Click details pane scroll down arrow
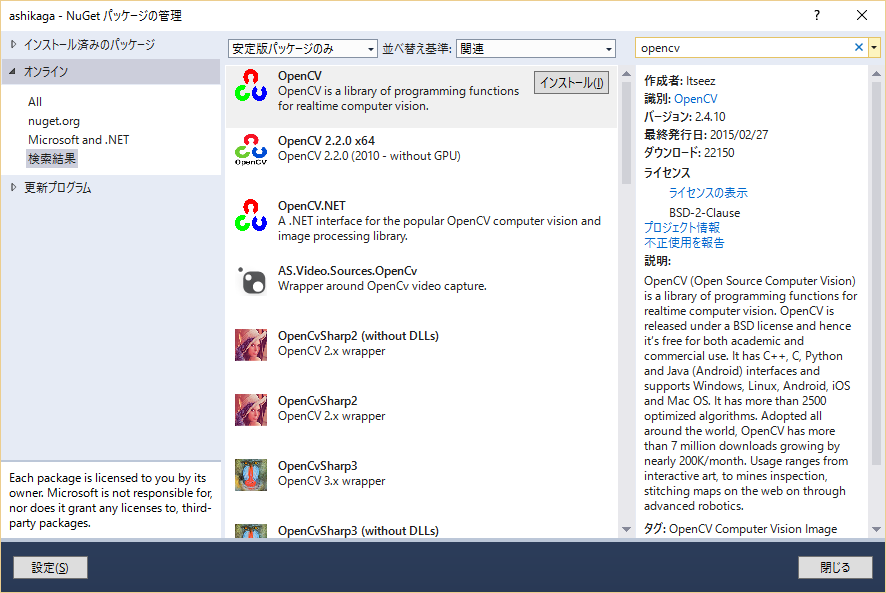 point(876,530)
